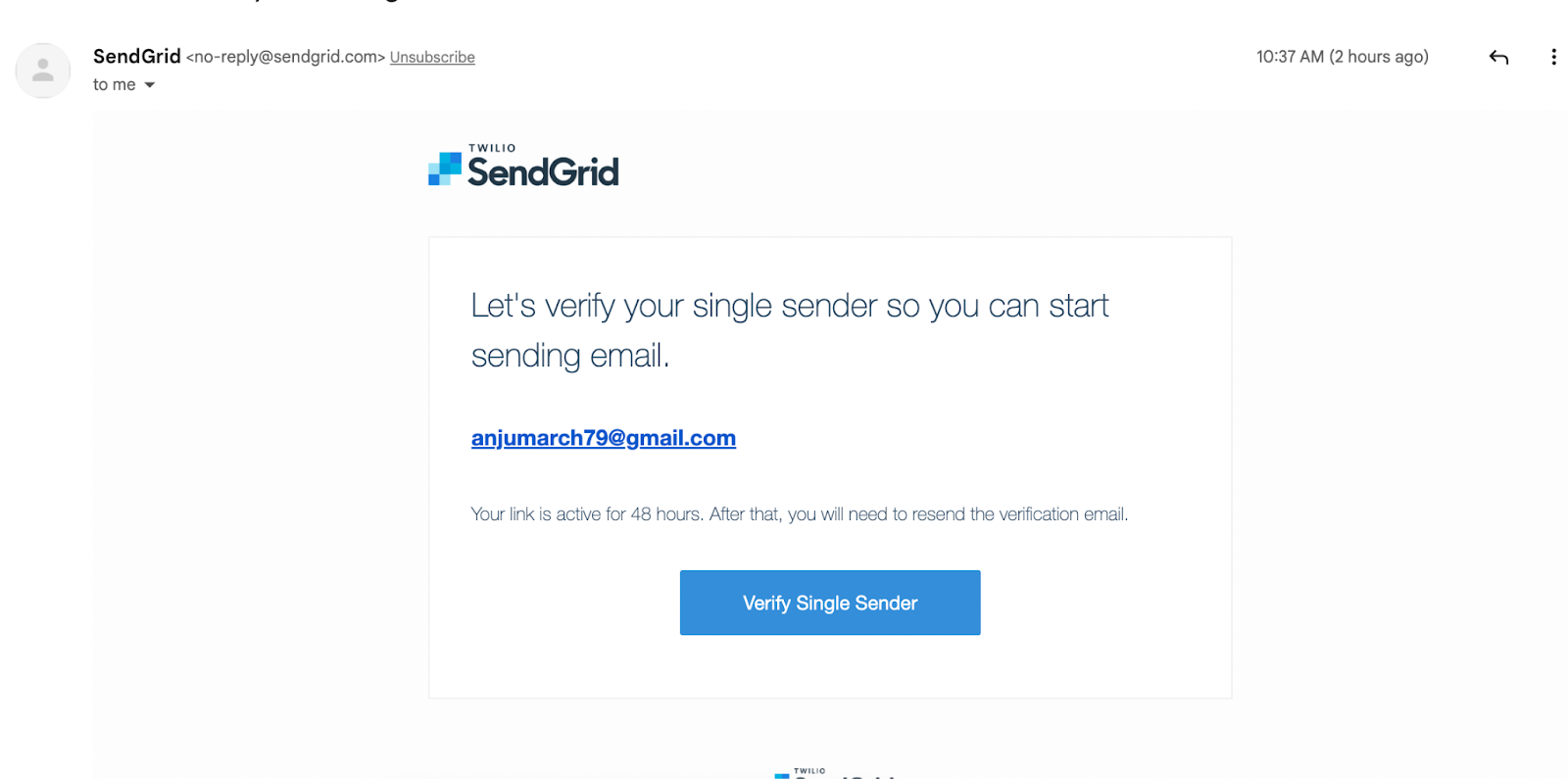Open the anjumarch79@gmail.com link
The width and height of the screenshot is (1568, 779).
[x=604, y=438]
